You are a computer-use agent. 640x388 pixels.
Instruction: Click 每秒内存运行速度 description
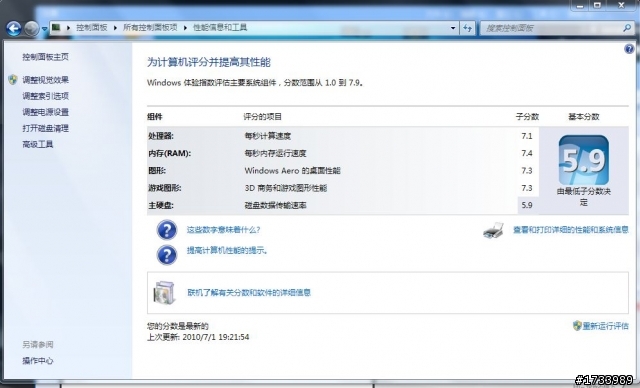coord(275,153)
